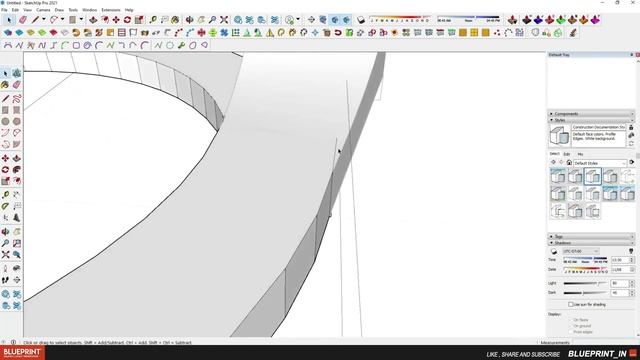Open the Line tool dropdown arrow
Screen dimensions: 640x360
click(x=44, y=20)
